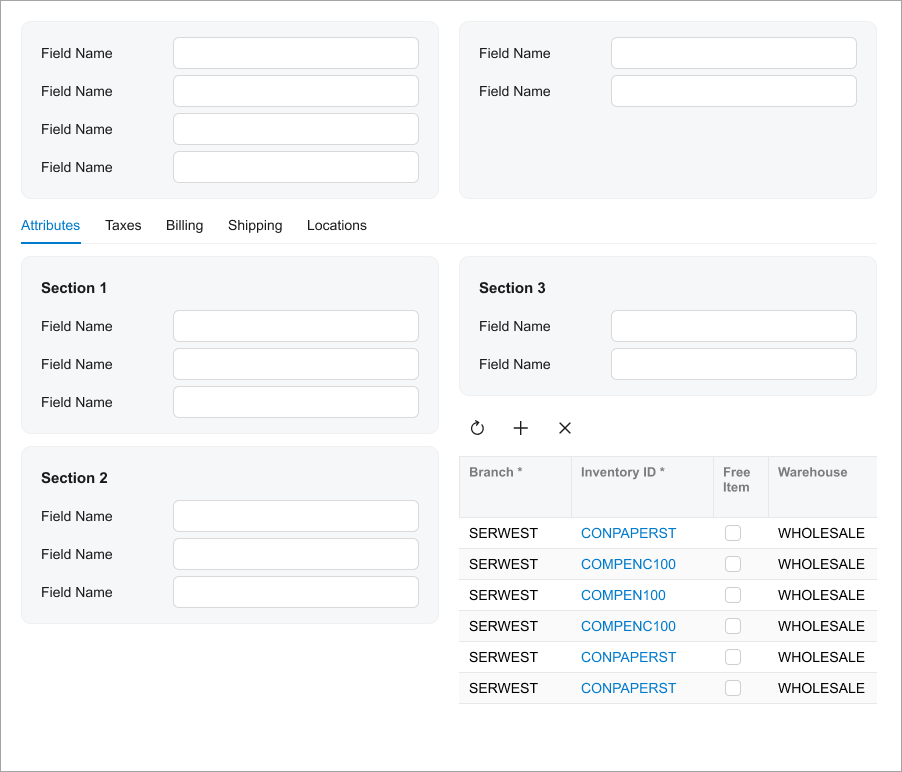The height and width of the screenshot is (772, 902).
Task: Click the Inventory ID column header
Action: (x=622, y=472)
